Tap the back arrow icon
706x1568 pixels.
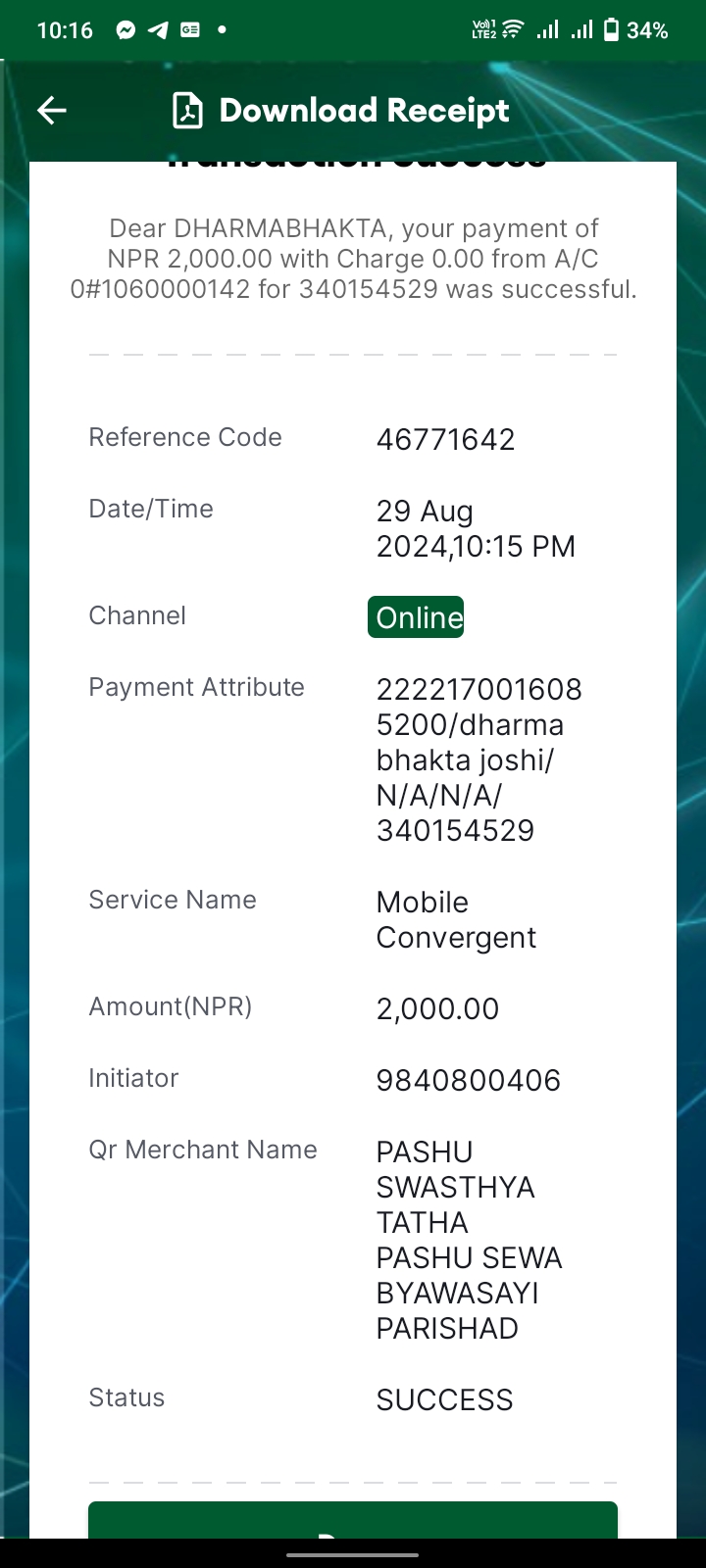[52, 111]
